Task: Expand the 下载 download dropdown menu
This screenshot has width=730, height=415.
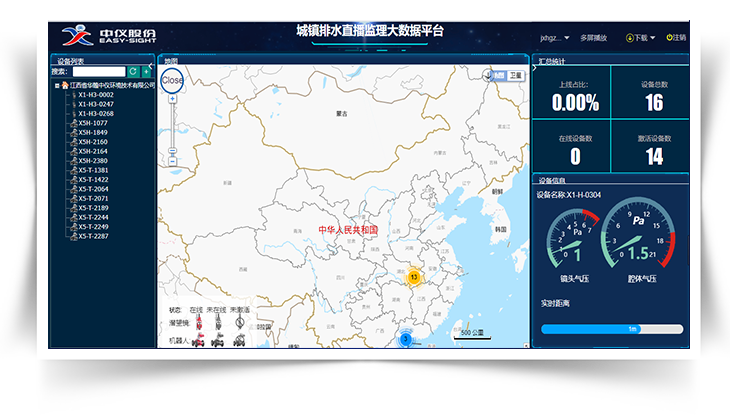Action: pyautogui.click(x=642, y=38)
